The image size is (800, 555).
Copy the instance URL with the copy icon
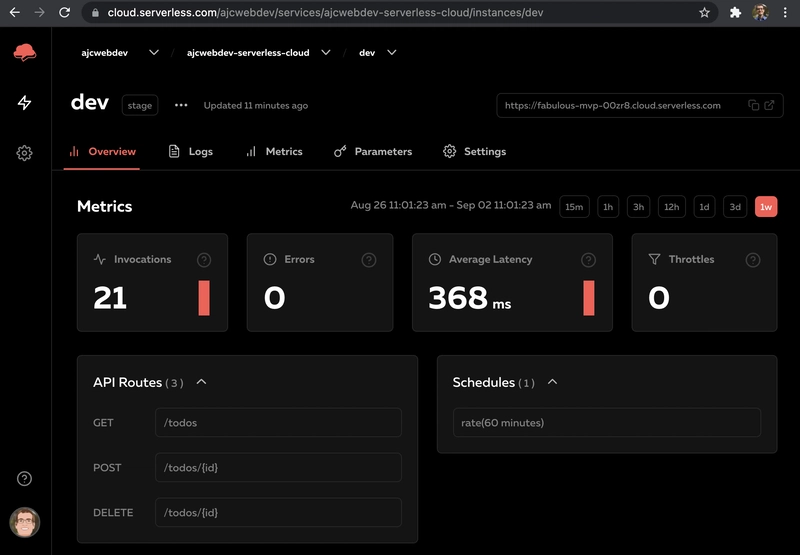click(754, 105)
